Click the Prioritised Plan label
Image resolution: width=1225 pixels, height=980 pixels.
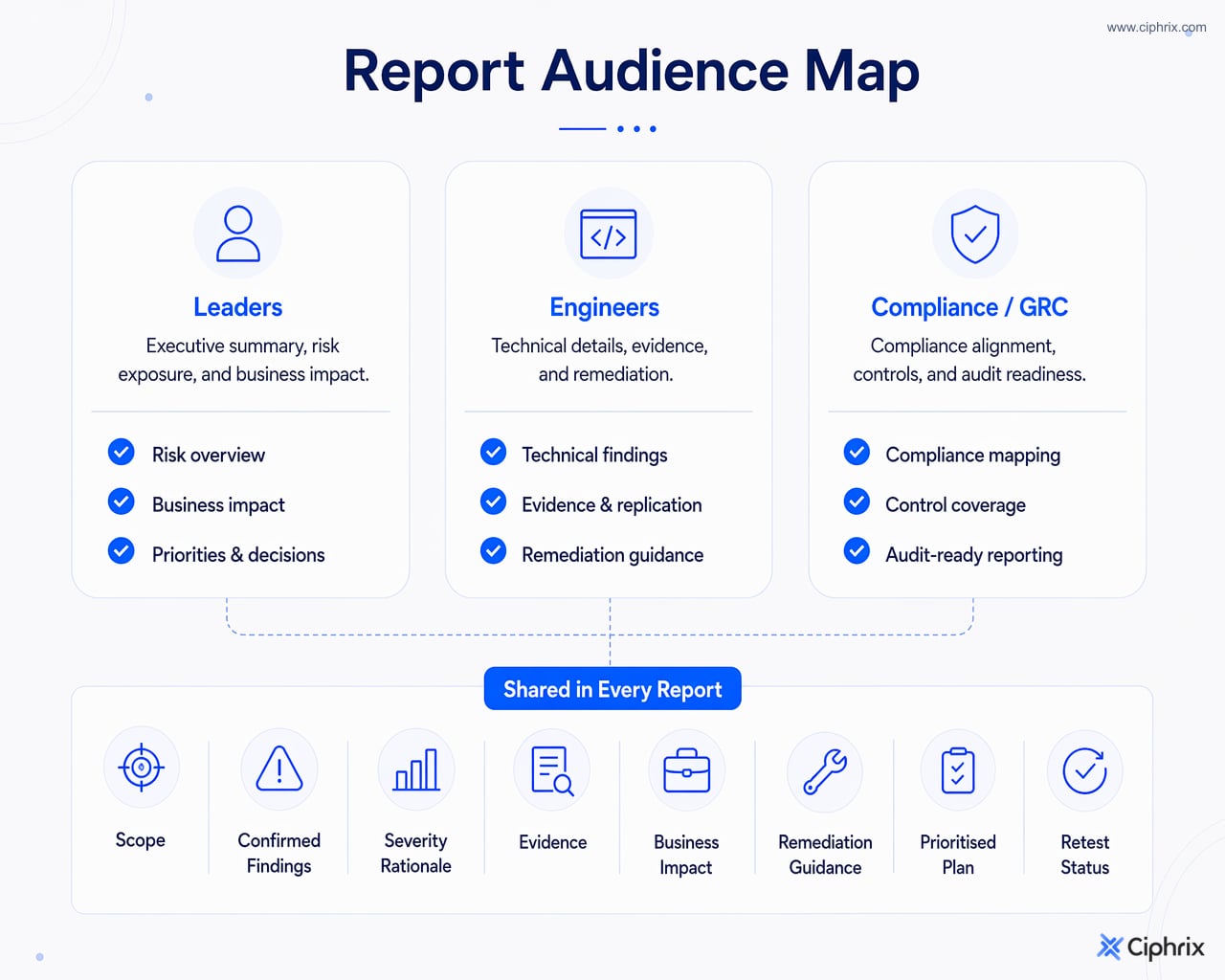[958, 855]
